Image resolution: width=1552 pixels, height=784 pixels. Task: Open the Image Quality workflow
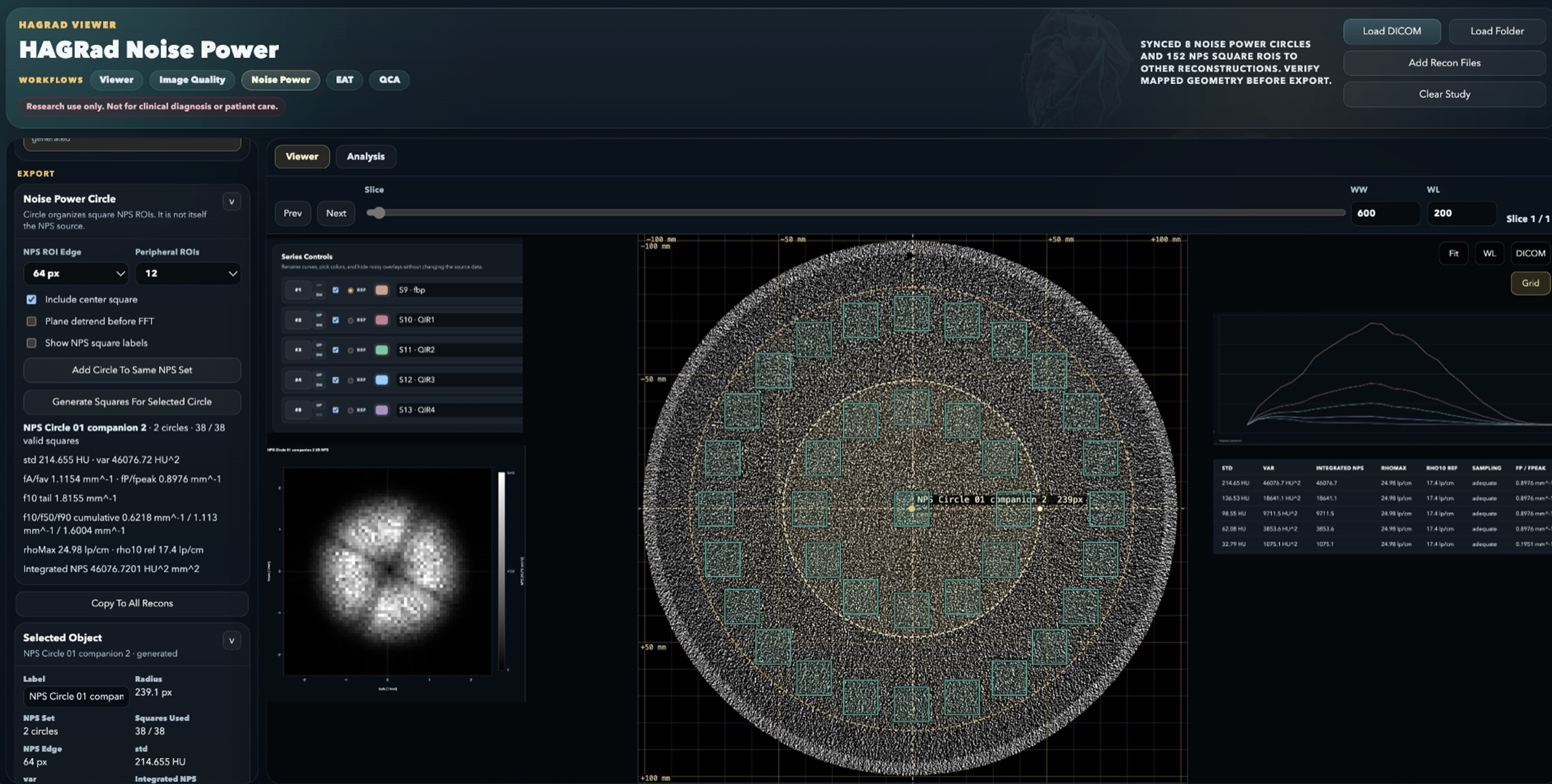(x=192, y=80)
